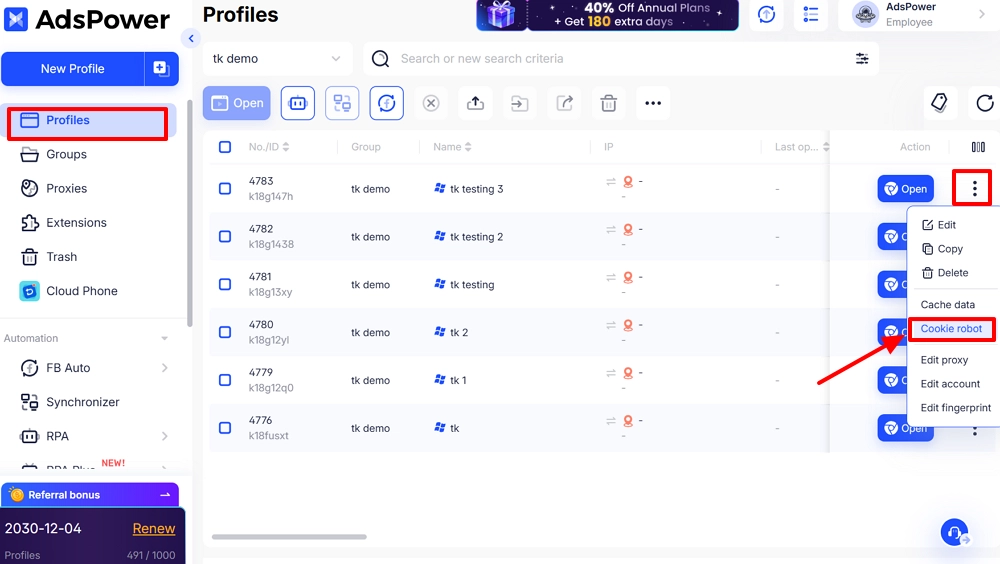Open the customer support chat bubble
The height and width of the screenshot is (564, 1000).
954,532
